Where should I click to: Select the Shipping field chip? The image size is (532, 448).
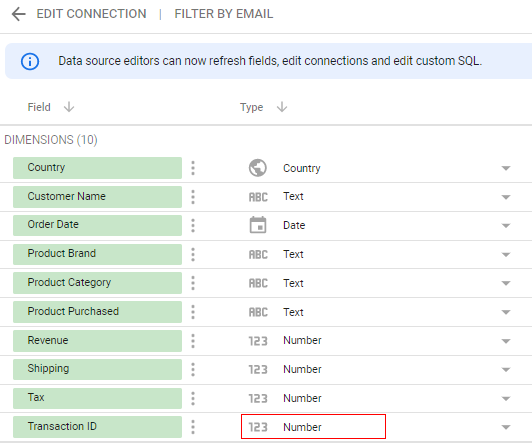point(97,369)
